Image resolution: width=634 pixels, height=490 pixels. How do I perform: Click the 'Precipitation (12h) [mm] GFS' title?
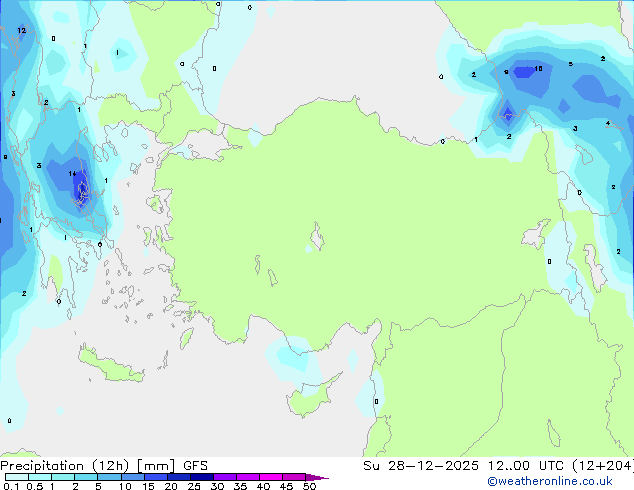click(x=104, y=466)
